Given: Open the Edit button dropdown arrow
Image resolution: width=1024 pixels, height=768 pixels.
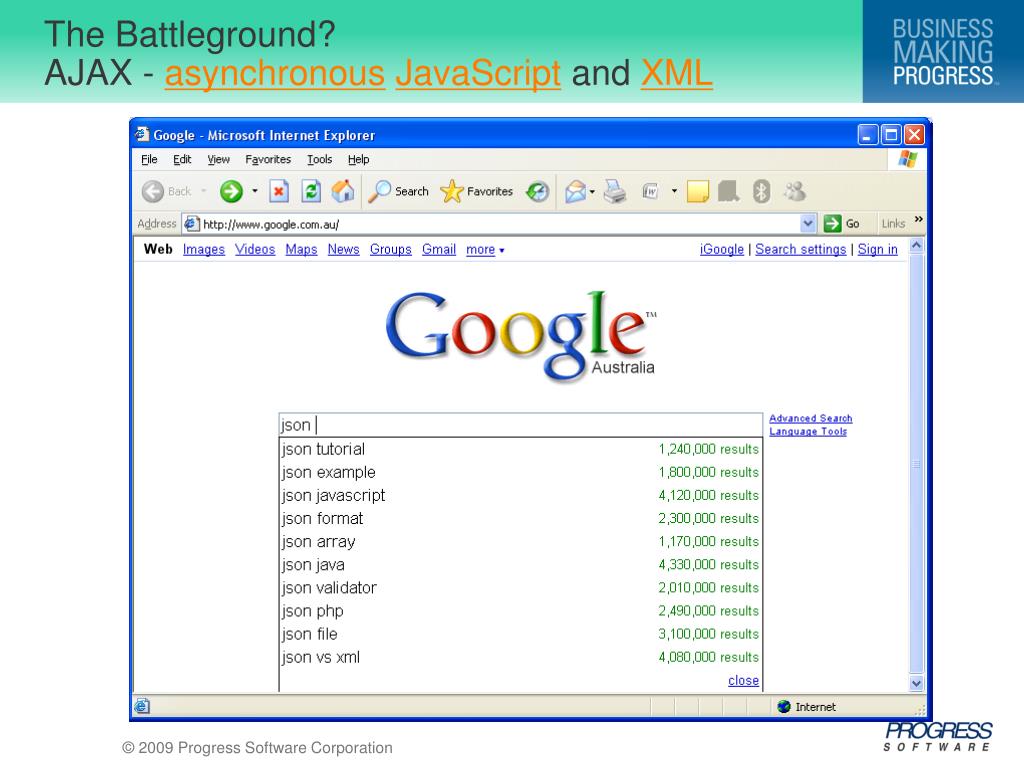Looking at the screenshot, I should pyautogui.click(x=674, y=191).
